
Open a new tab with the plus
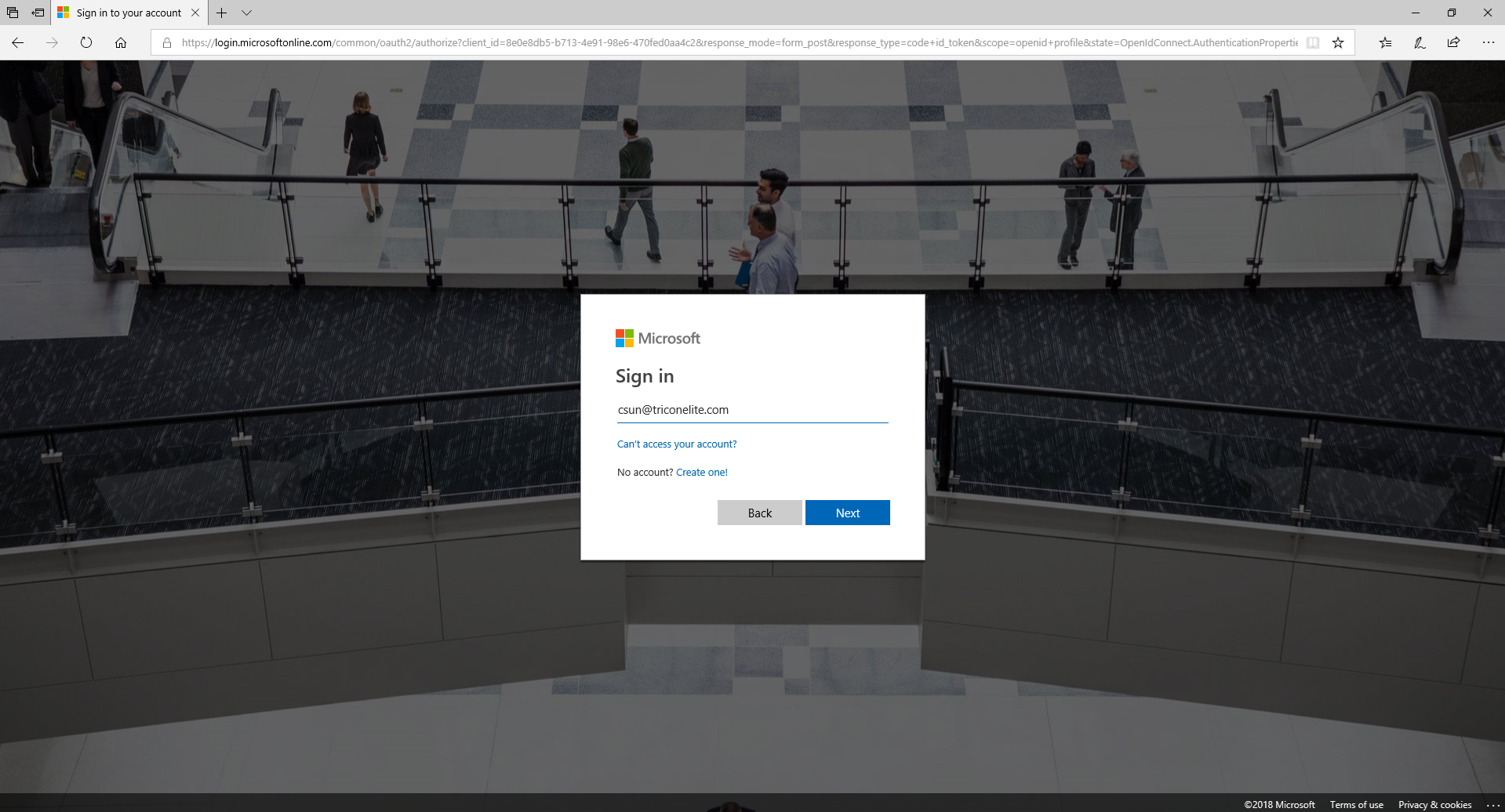[222, 13]
